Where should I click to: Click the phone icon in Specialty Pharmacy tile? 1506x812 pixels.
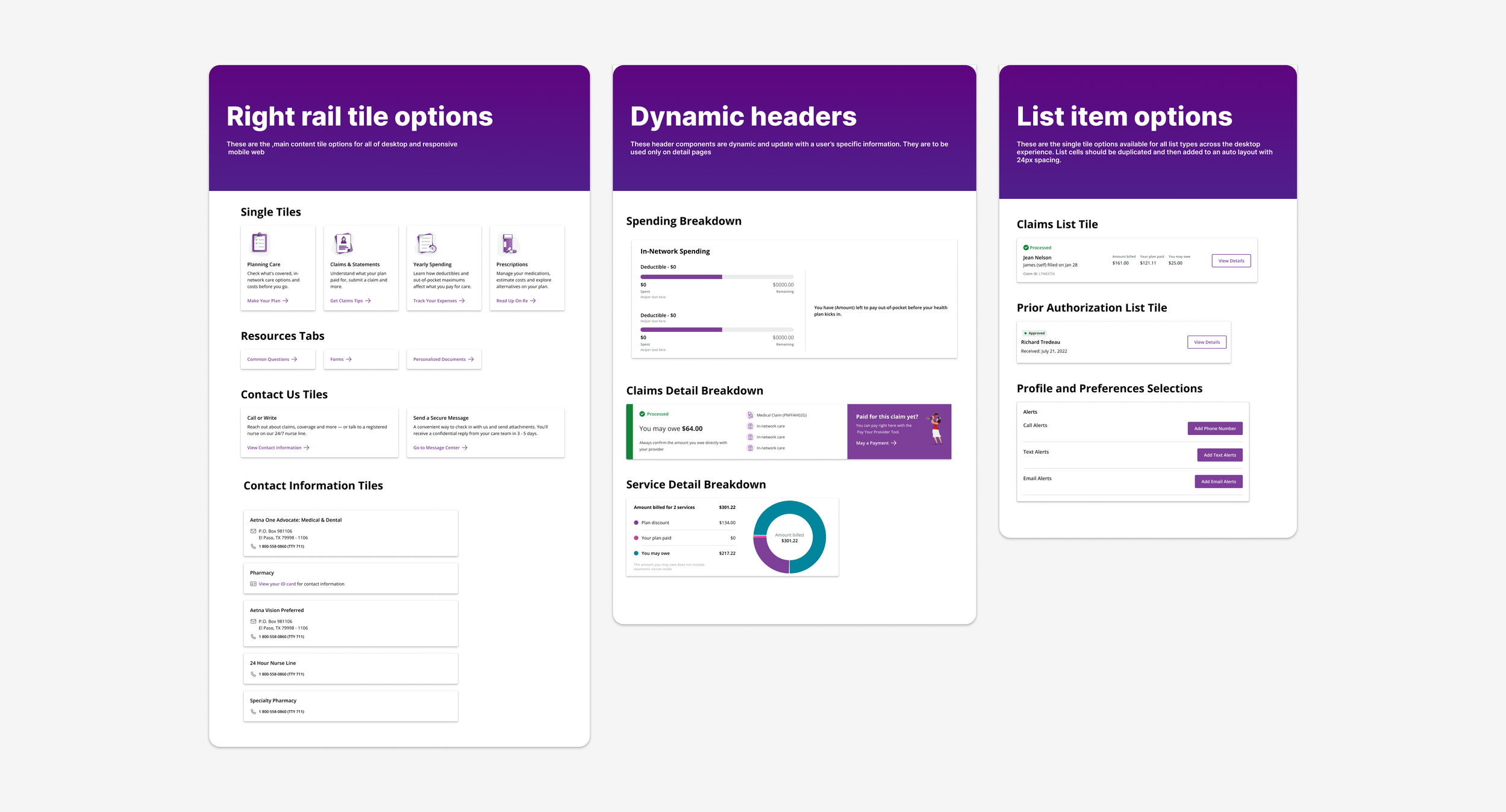[253, 711]
